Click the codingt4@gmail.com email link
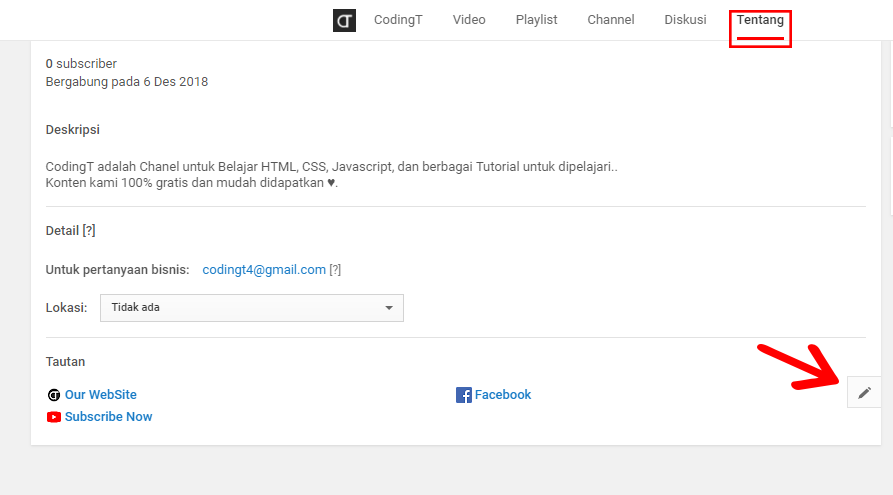The height and width of the screenshot is (495, 893). tap(264, 270)
